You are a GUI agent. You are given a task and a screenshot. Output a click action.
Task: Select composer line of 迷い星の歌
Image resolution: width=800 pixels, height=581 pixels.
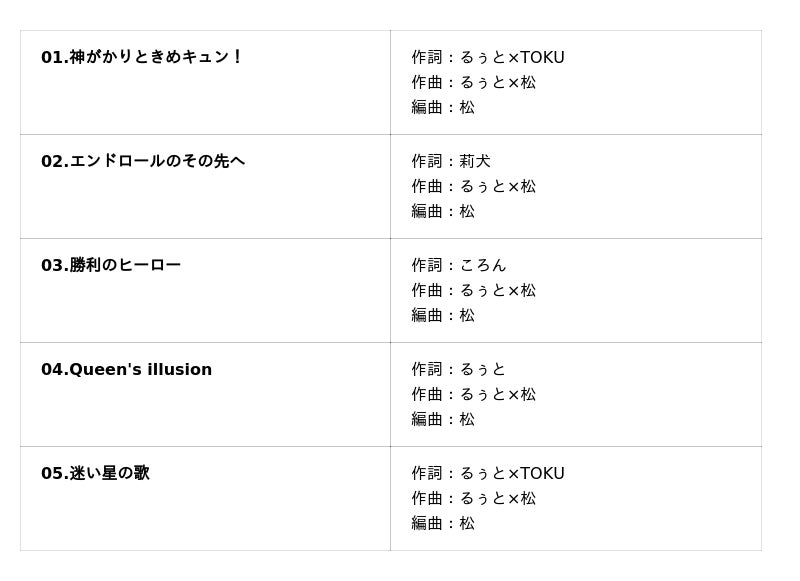(x=474, y=498)
